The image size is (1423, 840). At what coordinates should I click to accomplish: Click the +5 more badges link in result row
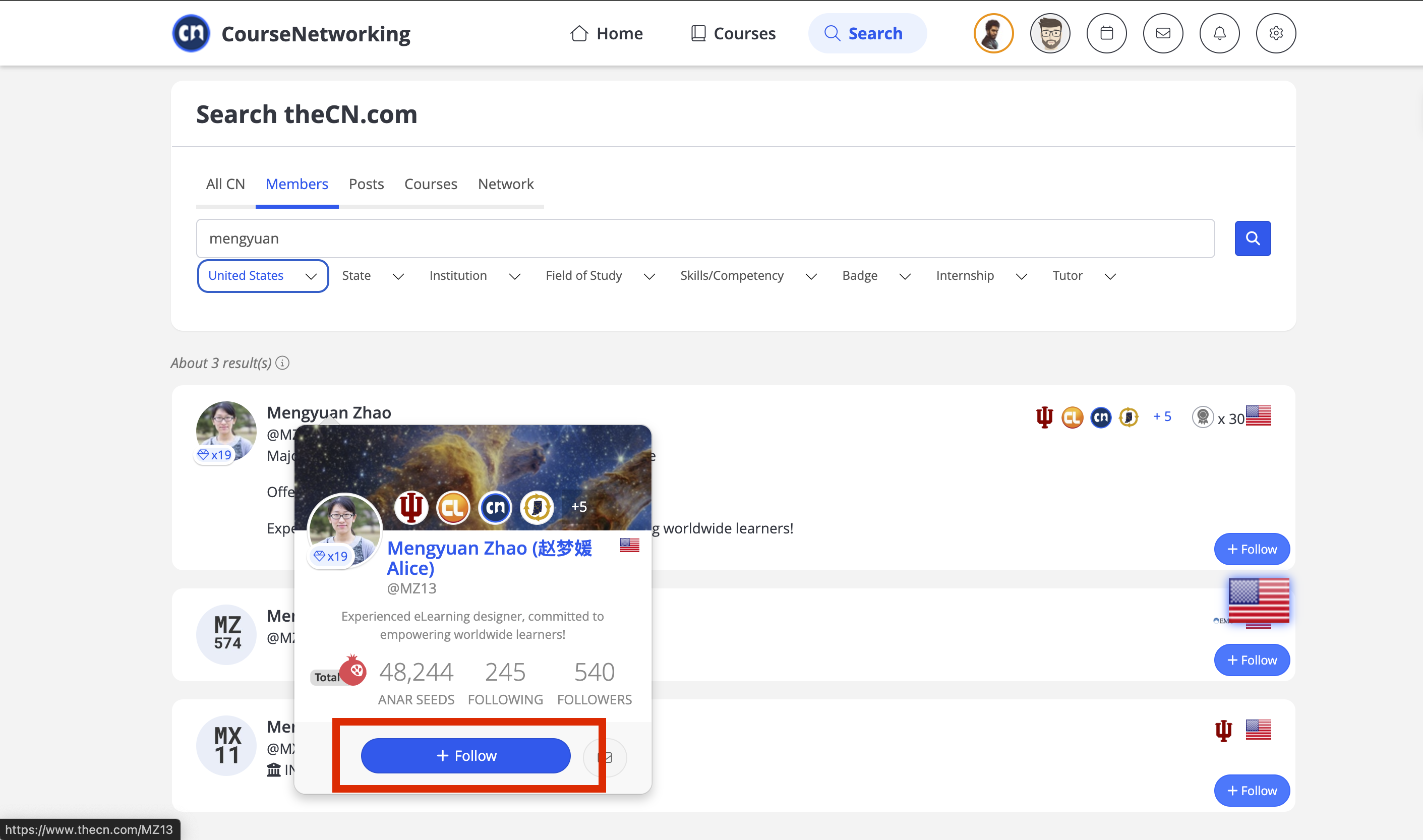click(1162, 416)
